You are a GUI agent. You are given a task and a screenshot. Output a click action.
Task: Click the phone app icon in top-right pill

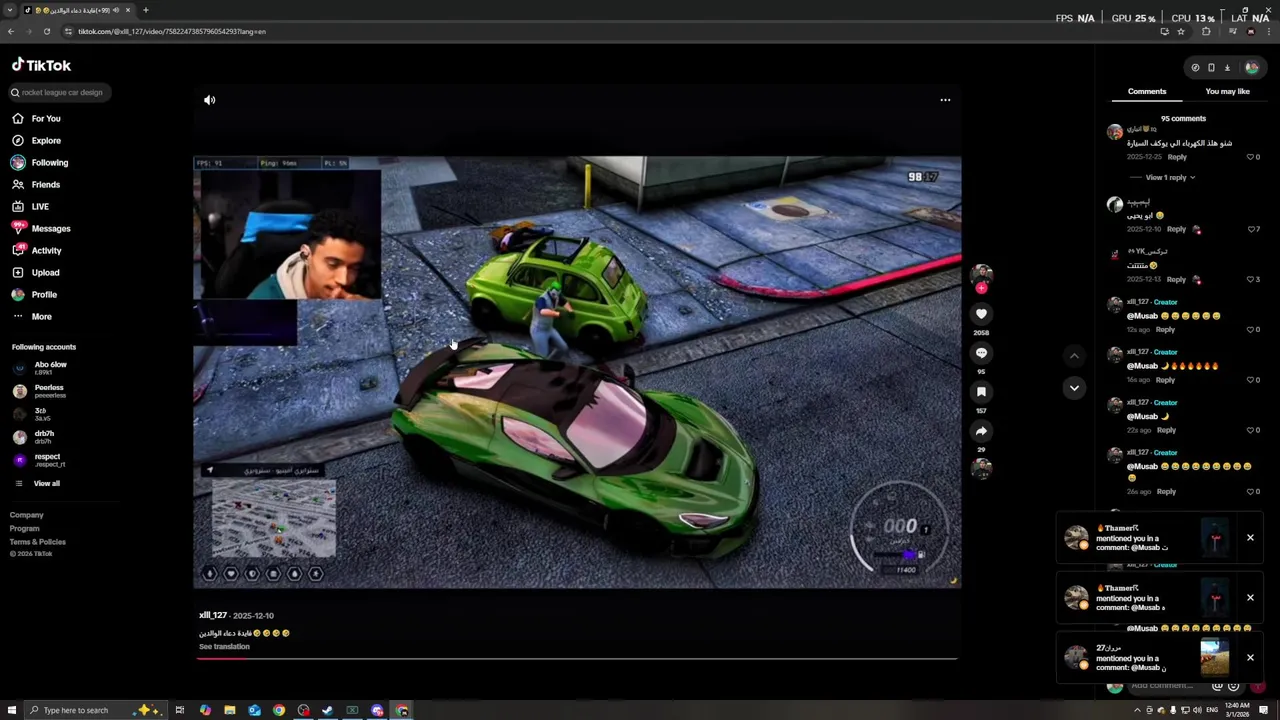(1211, 68)
